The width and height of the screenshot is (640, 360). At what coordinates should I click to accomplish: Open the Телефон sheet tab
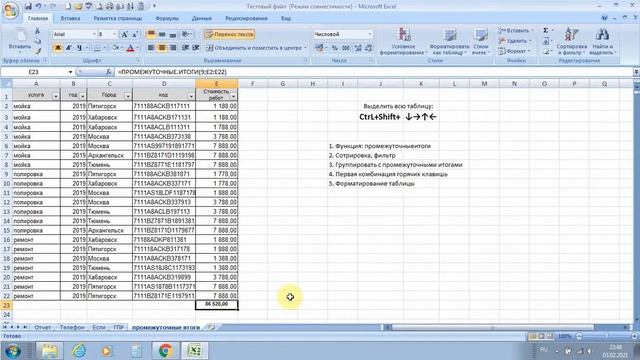point(71,327)
